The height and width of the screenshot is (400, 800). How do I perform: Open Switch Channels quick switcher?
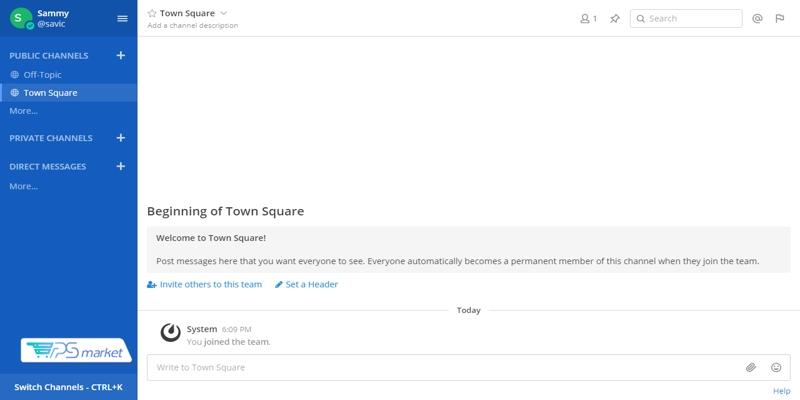pyautogui.click(x=68, y=387)
